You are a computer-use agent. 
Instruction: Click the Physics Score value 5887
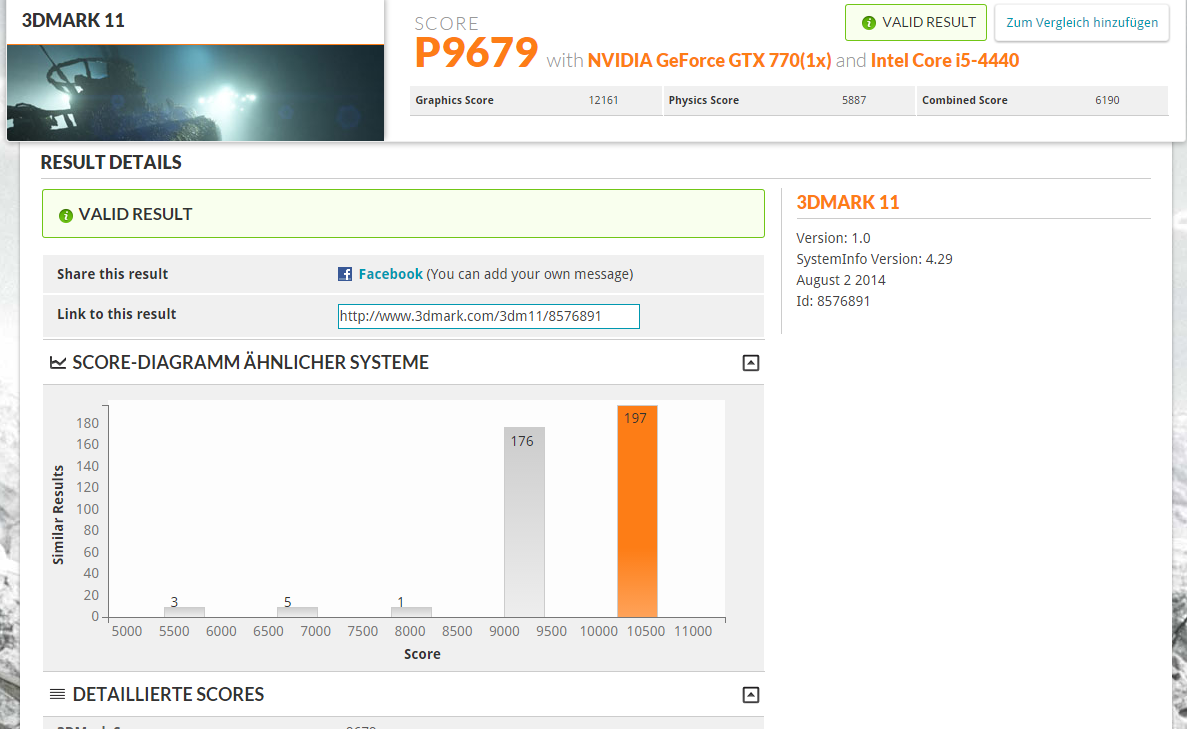click(x=854, y=100)
